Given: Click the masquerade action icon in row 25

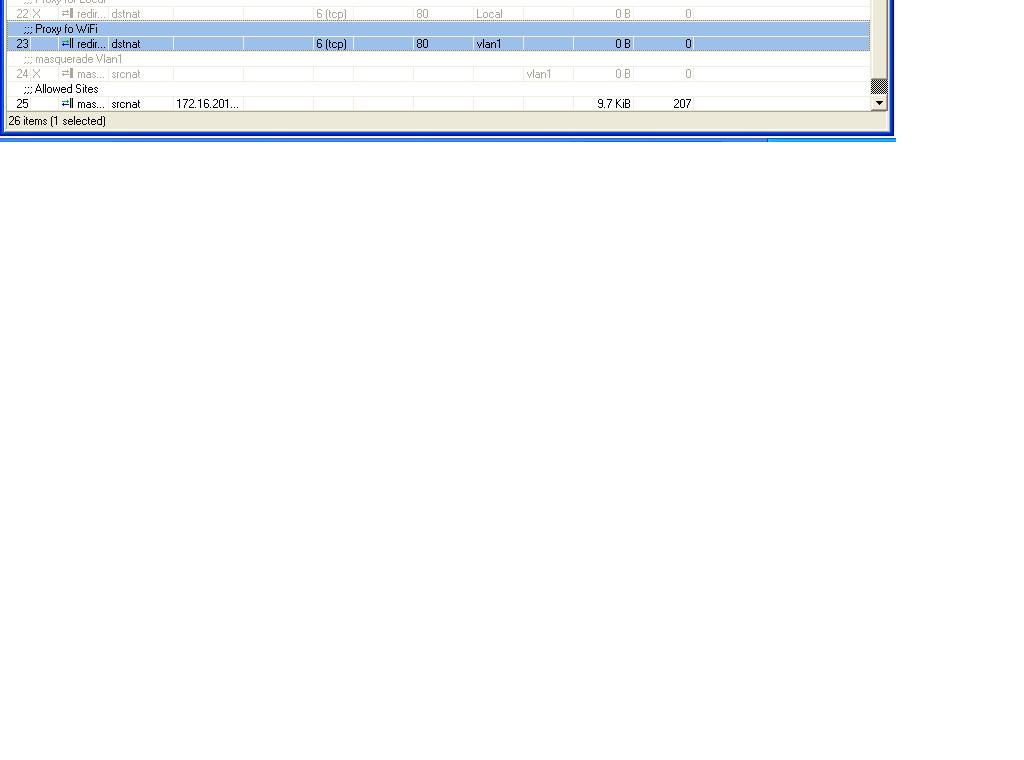Looking at the screenshot, I should (x=68, y=104).
